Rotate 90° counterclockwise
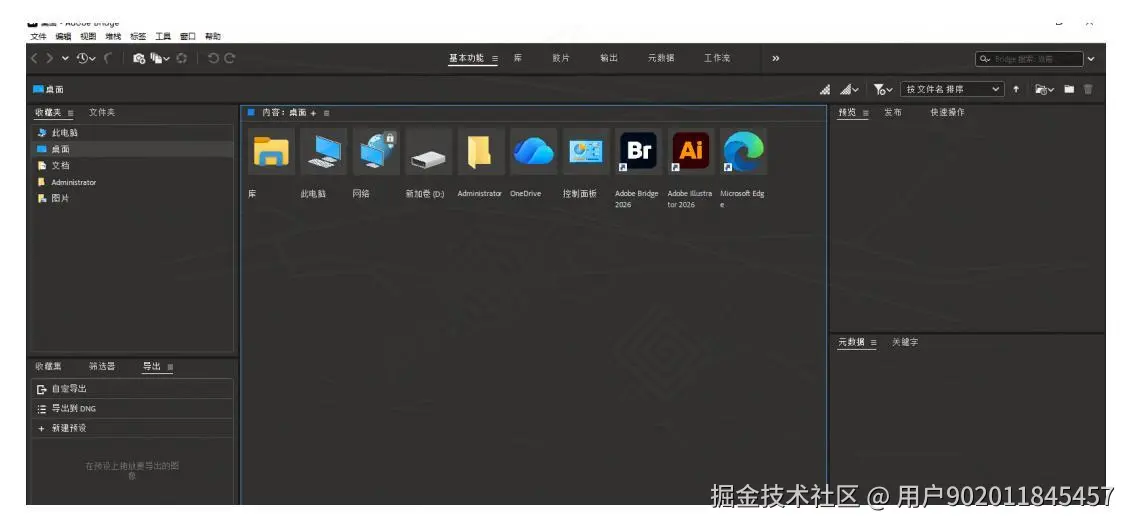Image resolution: width=1132 pixels, height=528 pixels. (214, 59)
